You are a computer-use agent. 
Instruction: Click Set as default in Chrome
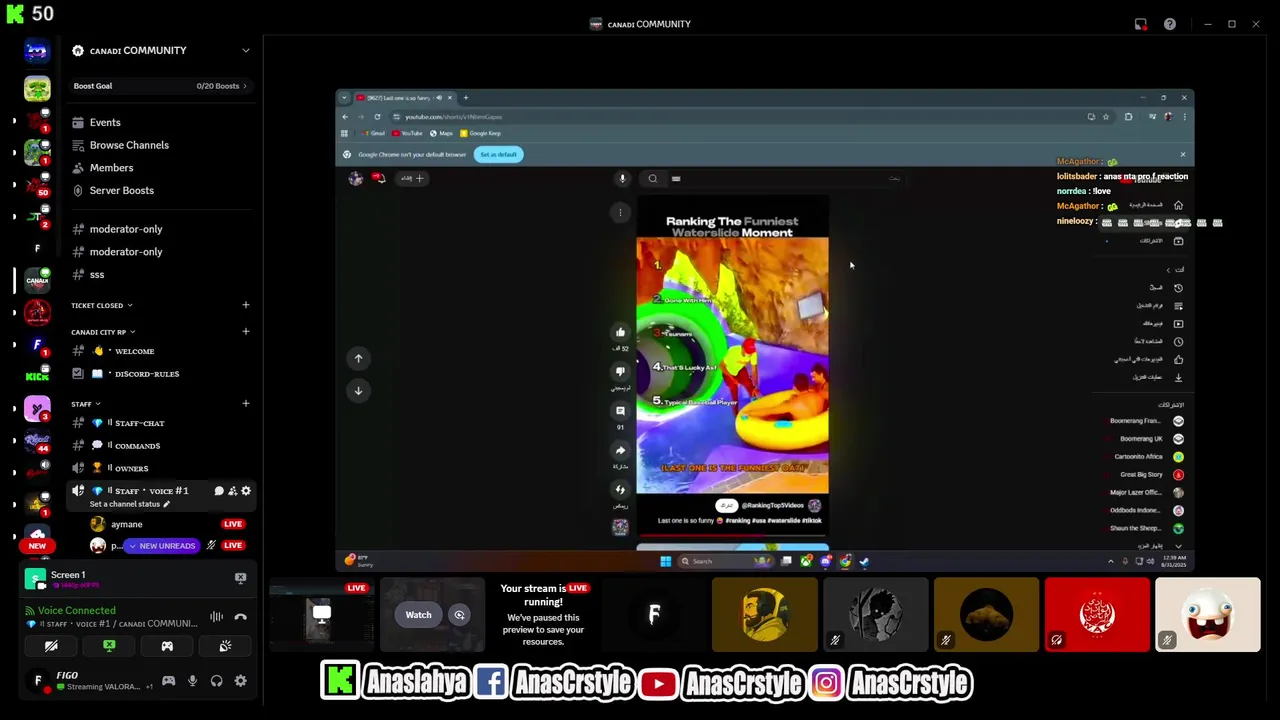498,154
